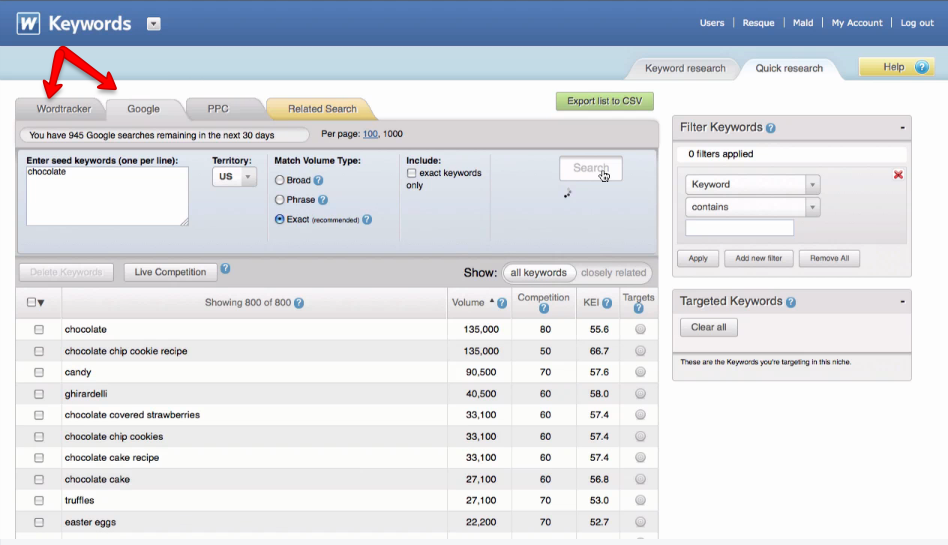Set per page to 100 link
948x545 pixels.
point(370,134)
